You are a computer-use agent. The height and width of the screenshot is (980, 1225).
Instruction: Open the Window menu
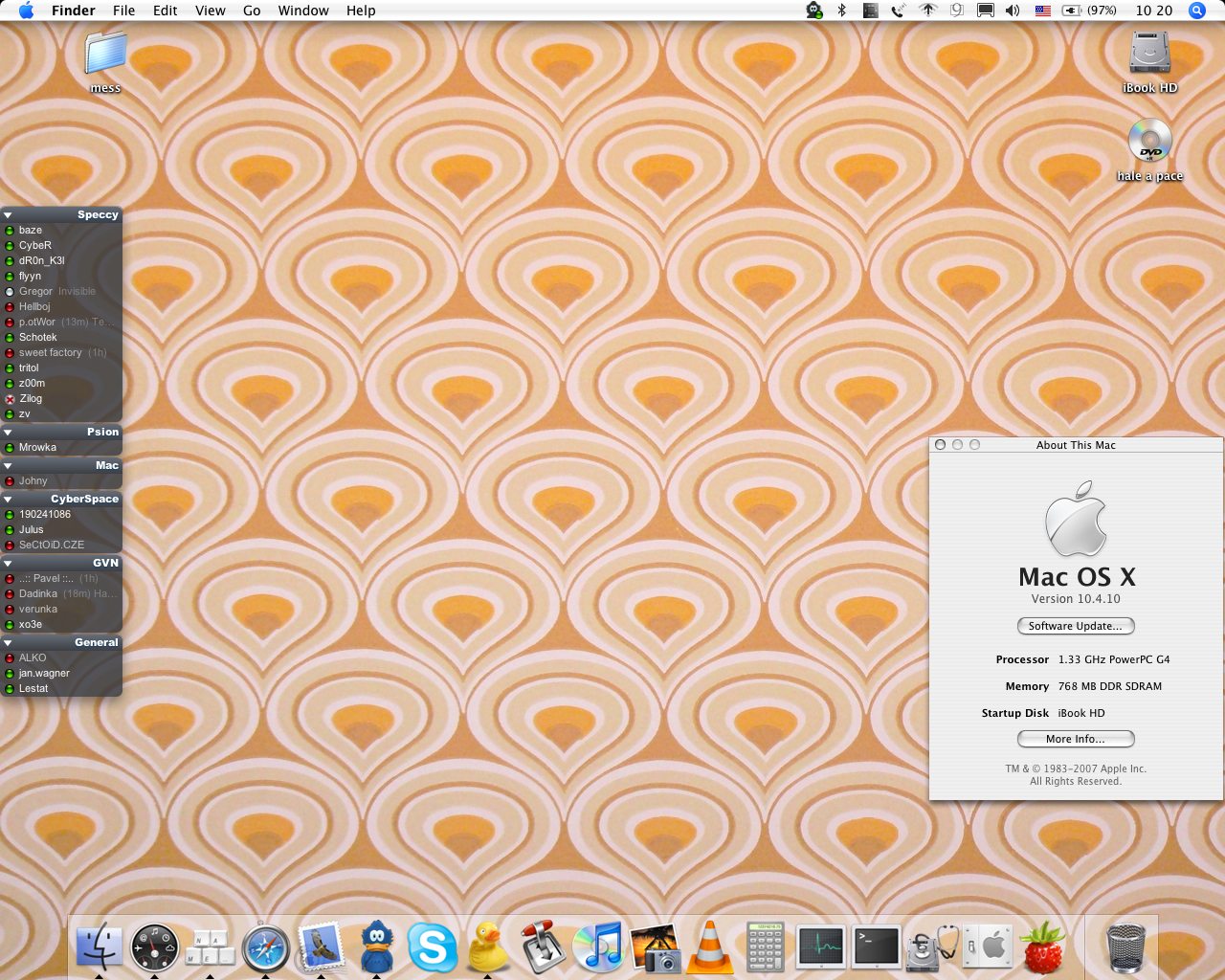click(303, 11)
